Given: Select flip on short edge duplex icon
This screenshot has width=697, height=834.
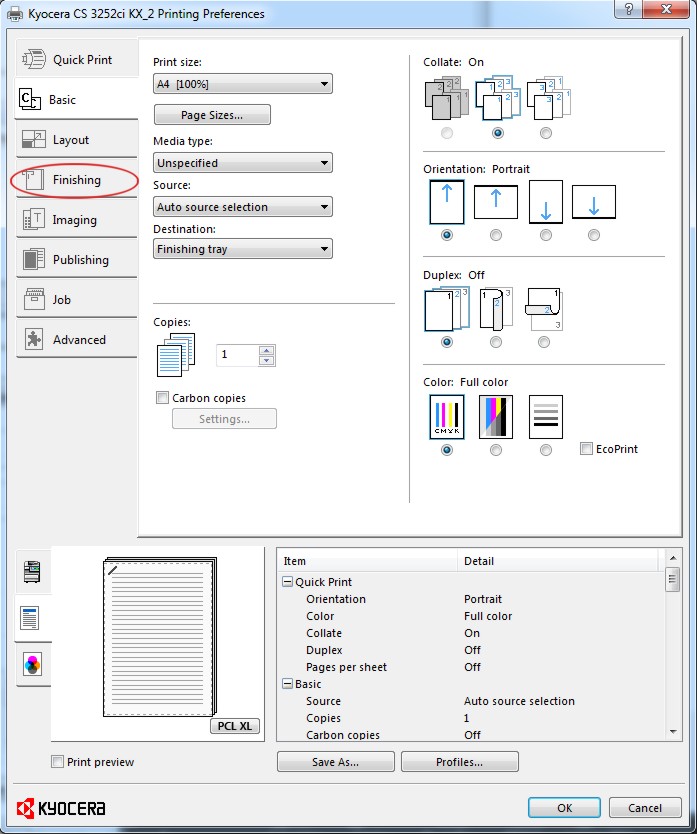Looking at the screenshot, I should click(x=544, y=309).
